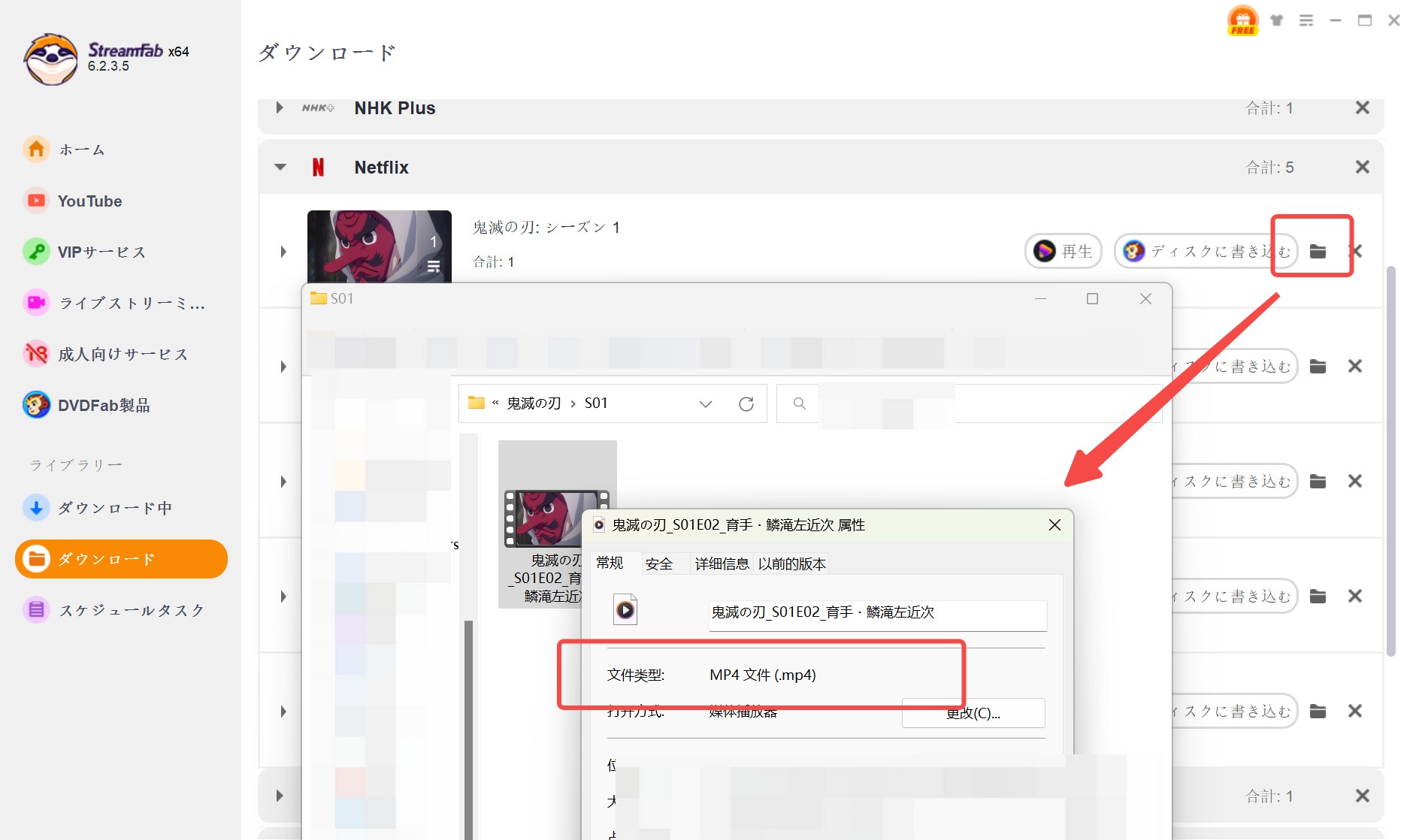Maximize the S01 Explorer window
Screen dimensions: 1416x840
[x=1092, y=299]
